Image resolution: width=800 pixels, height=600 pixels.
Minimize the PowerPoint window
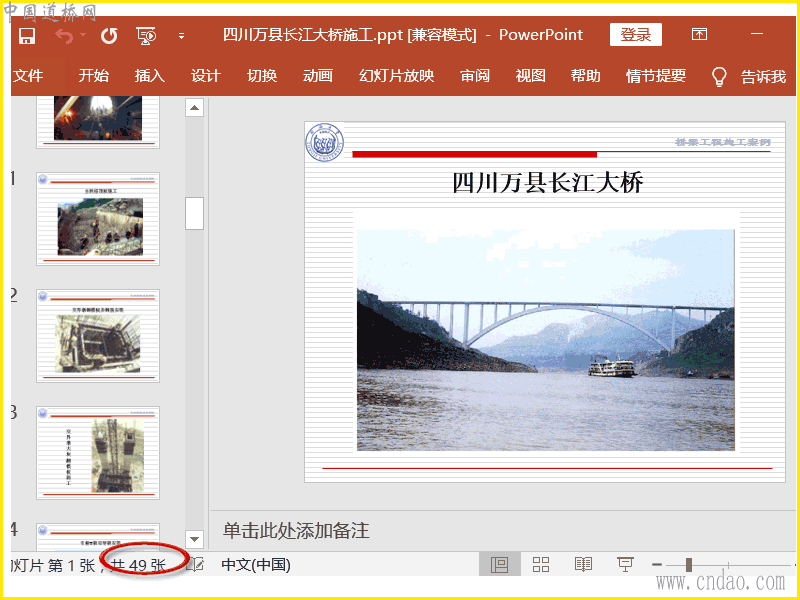click(x=757, y=34)
